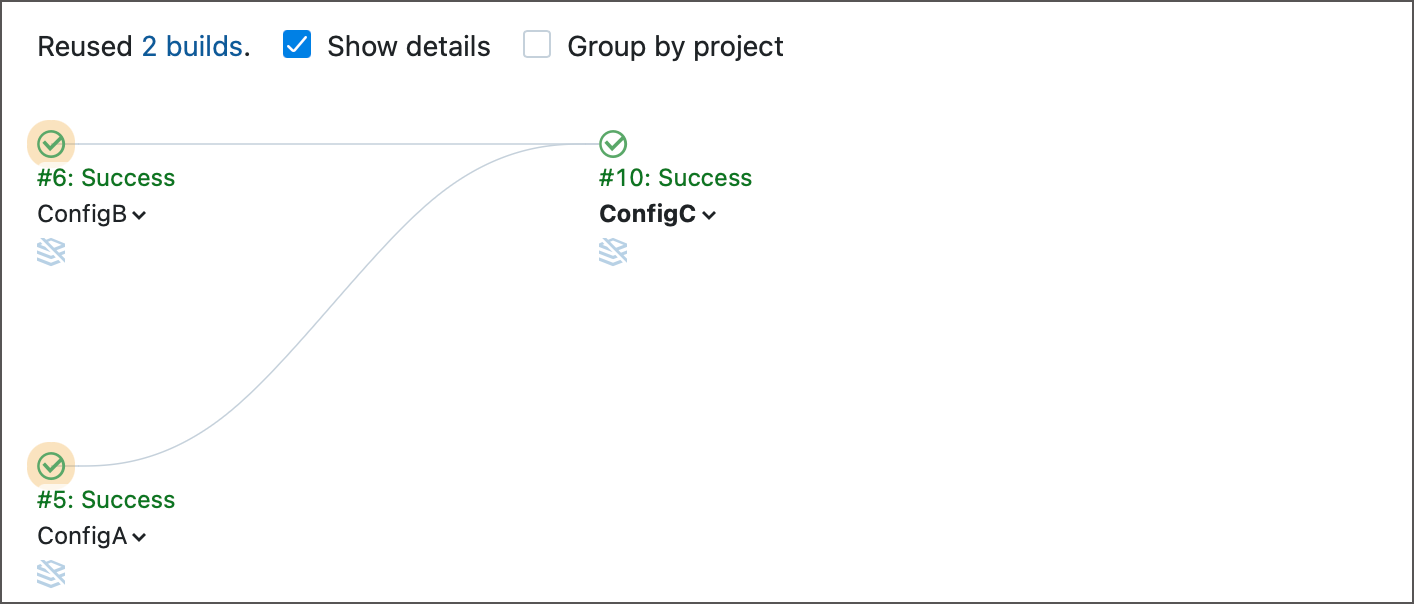Open build #6: Success
This screenshot has width=1414, height=604.
point(106,177)
